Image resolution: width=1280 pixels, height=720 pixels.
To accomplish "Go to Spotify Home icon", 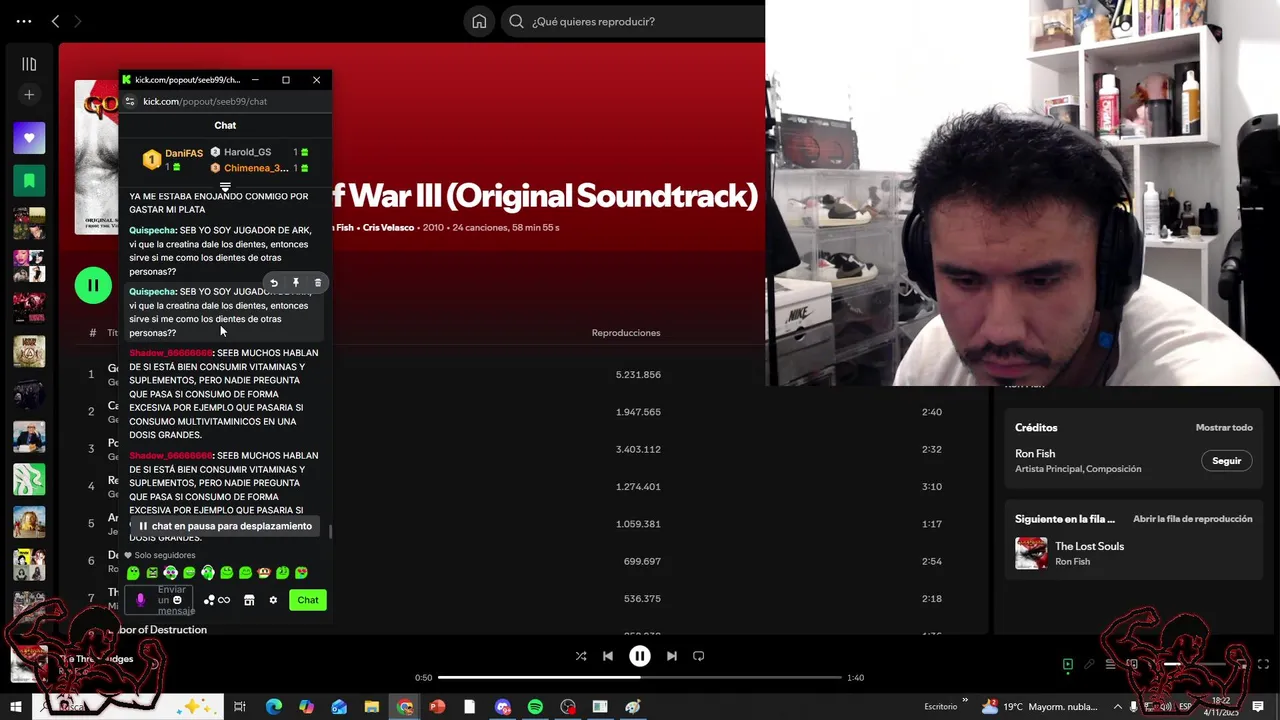I will (479, 21).
